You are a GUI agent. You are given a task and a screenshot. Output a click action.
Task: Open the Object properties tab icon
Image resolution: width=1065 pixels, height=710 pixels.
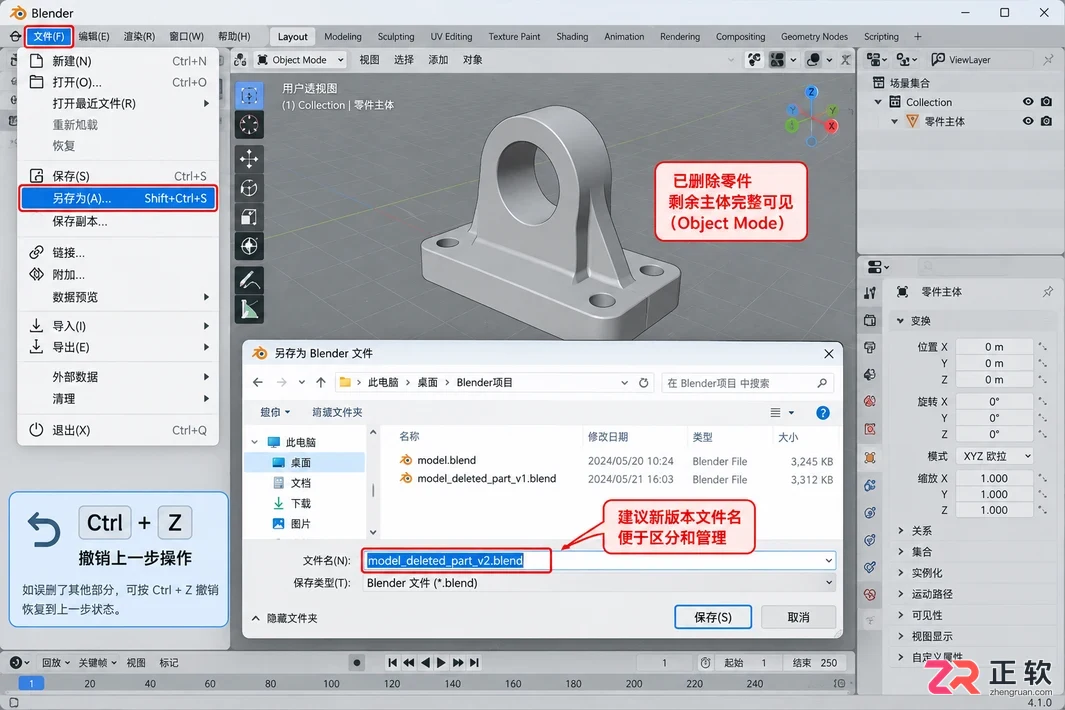pyautogui.click(x=870, y=457)
